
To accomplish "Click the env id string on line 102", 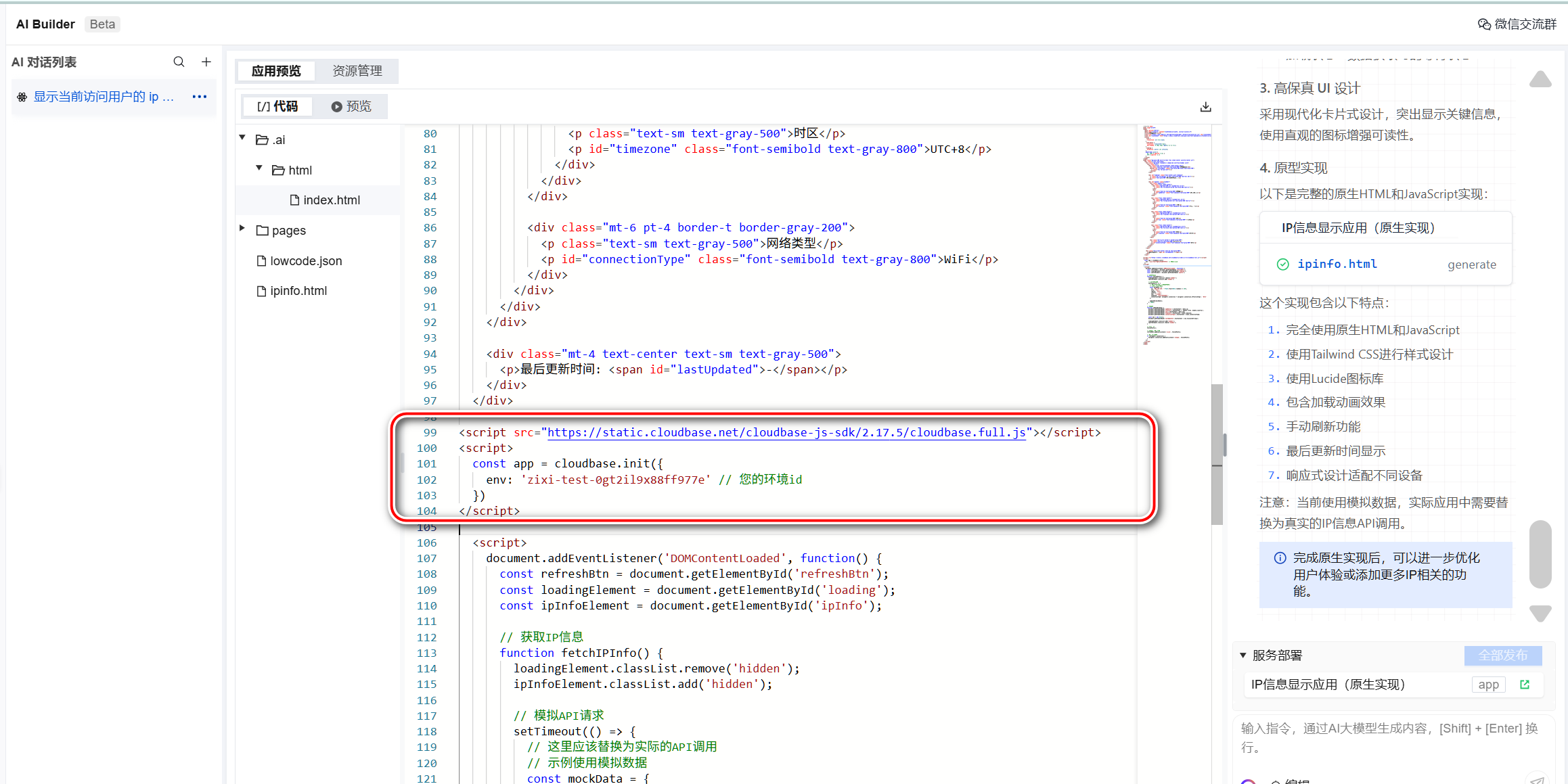I will 615,480.
